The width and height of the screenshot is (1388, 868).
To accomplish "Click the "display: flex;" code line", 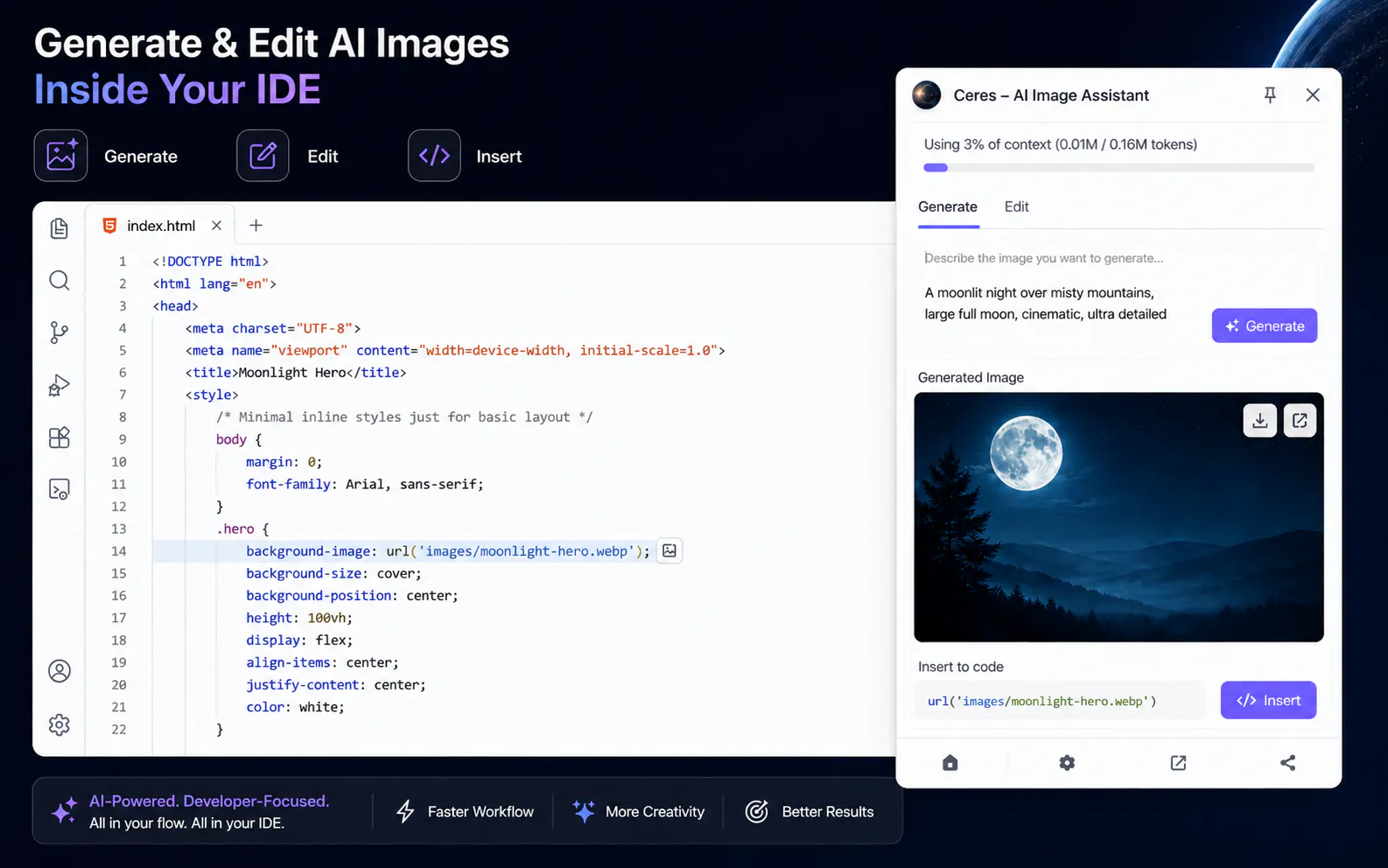I will 299,640.
